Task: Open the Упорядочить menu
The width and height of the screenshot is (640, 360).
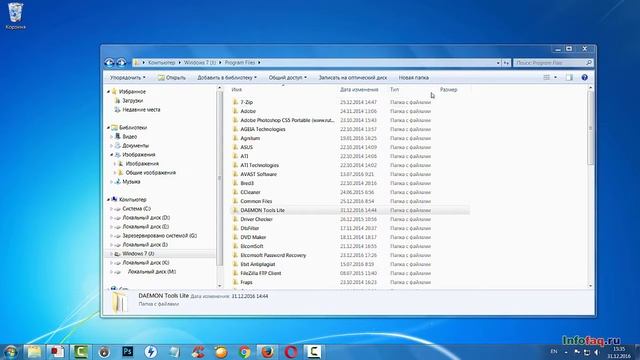Action: click(127, 78)
